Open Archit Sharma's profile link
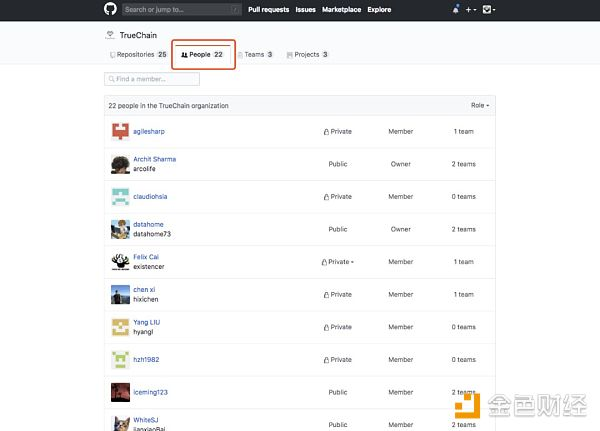 click(155, 159)
